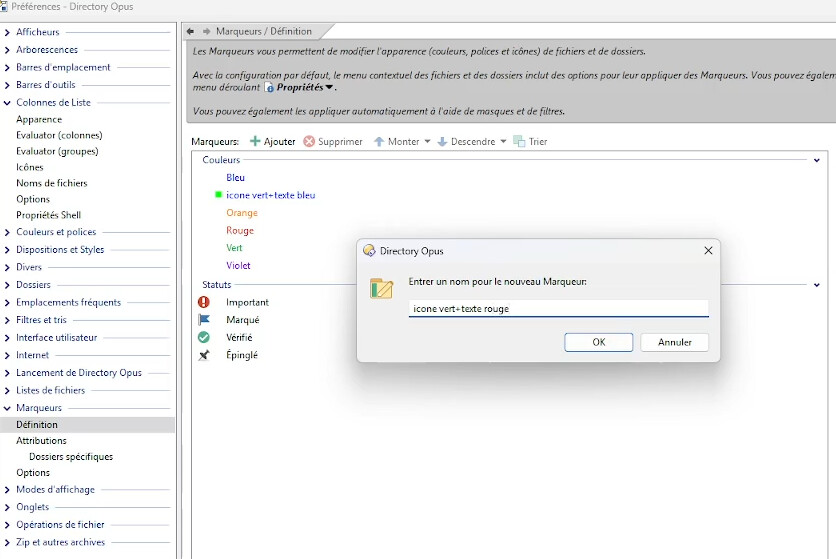
Task: Expand the Afficheurs category
Action: 7,33
